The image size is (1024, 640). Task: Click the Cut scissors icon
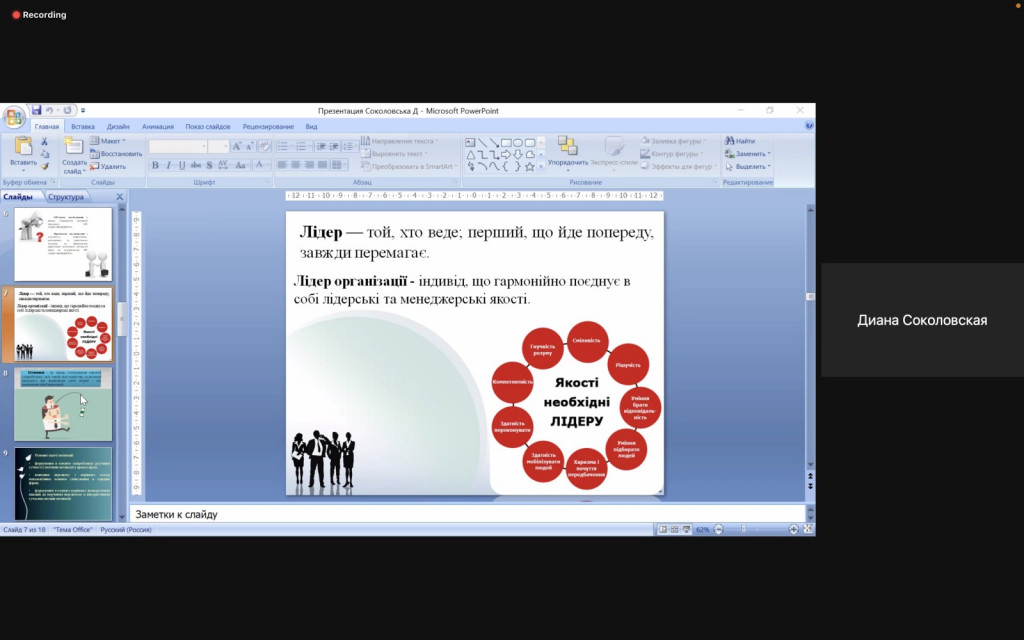pyautogui.click(x=45, y=141)
